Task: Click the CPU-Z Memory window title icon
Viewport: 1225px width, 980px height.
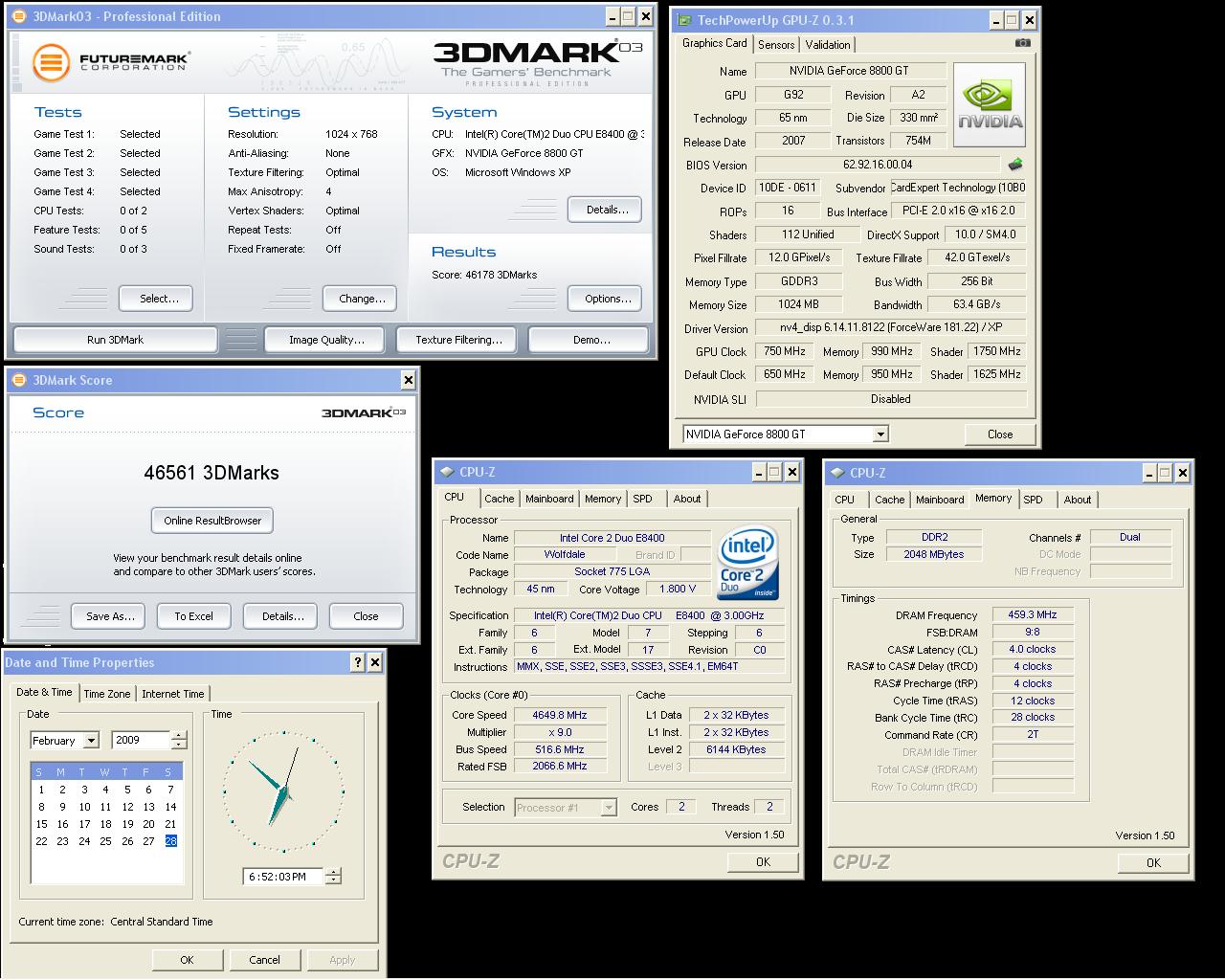Action: [837, 473]
